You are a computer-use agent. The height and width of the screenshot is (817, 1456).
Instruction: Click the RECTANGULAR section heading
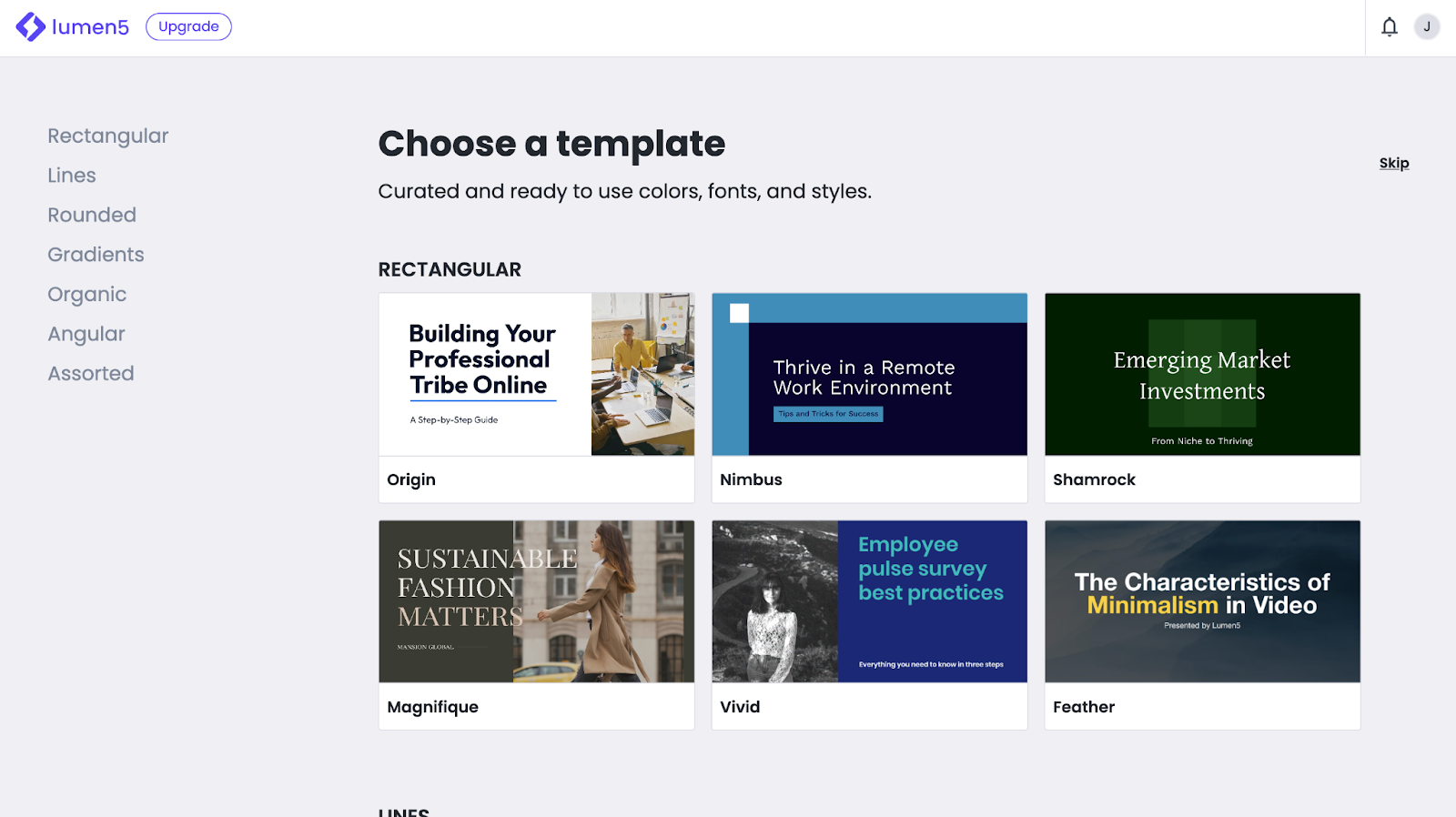coord(450,270)
